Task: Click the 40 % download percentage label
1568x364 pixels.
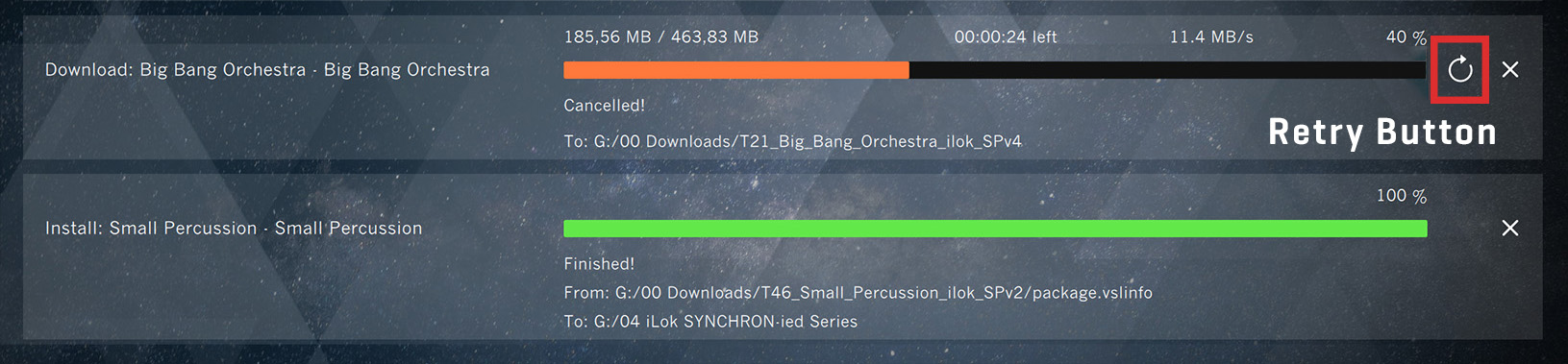Action: tap(1406, 37)
